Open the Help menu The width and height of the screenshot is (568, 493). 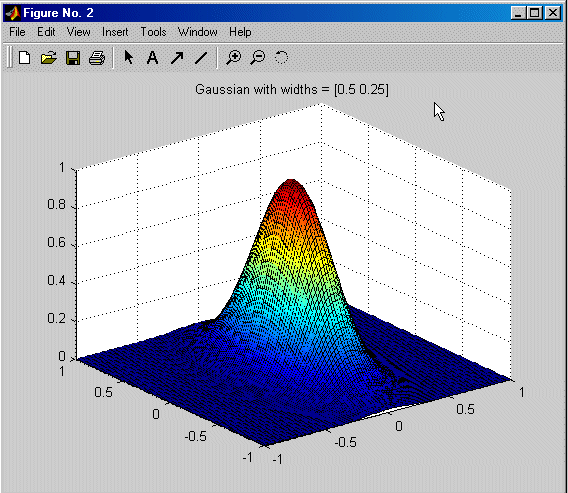240,32
